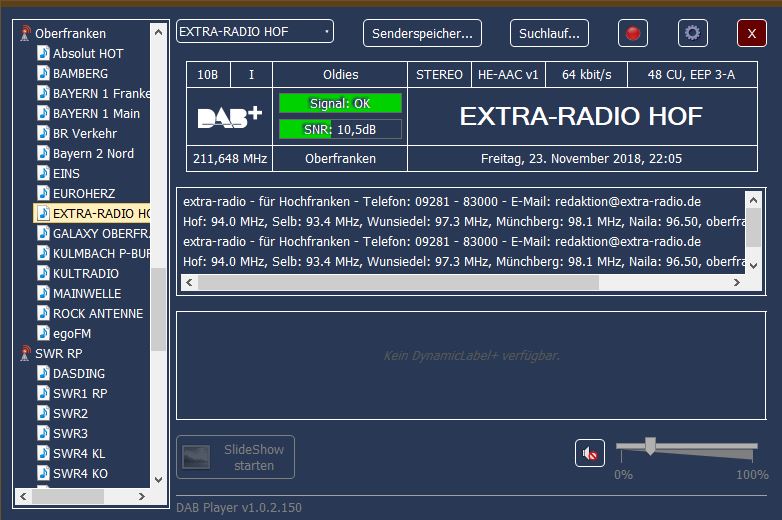Select ROCK ANTENNE in station list
782x520 pixels.
click(97, 313)
